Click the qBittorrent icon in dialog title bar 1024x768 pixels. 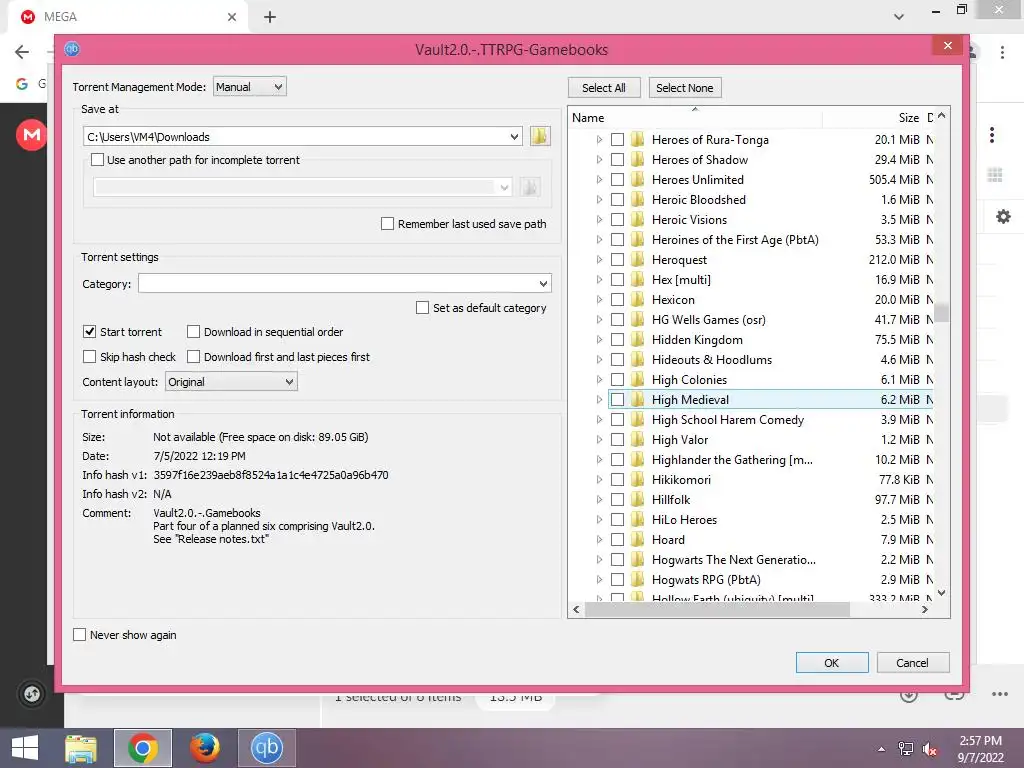(x=72, y=49)
